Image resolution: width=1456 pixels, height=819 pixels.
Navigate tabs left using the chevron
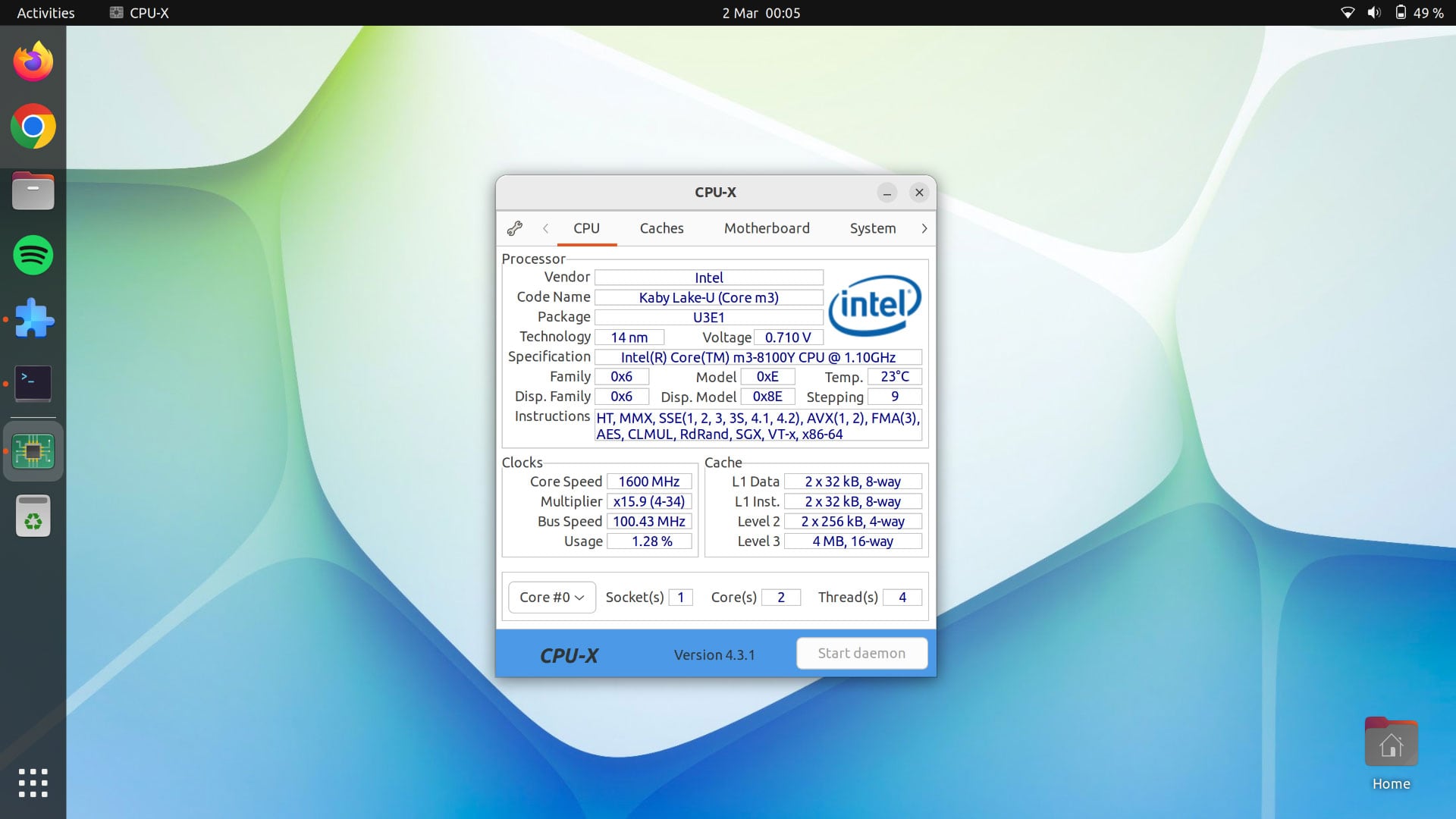point(546,228)
